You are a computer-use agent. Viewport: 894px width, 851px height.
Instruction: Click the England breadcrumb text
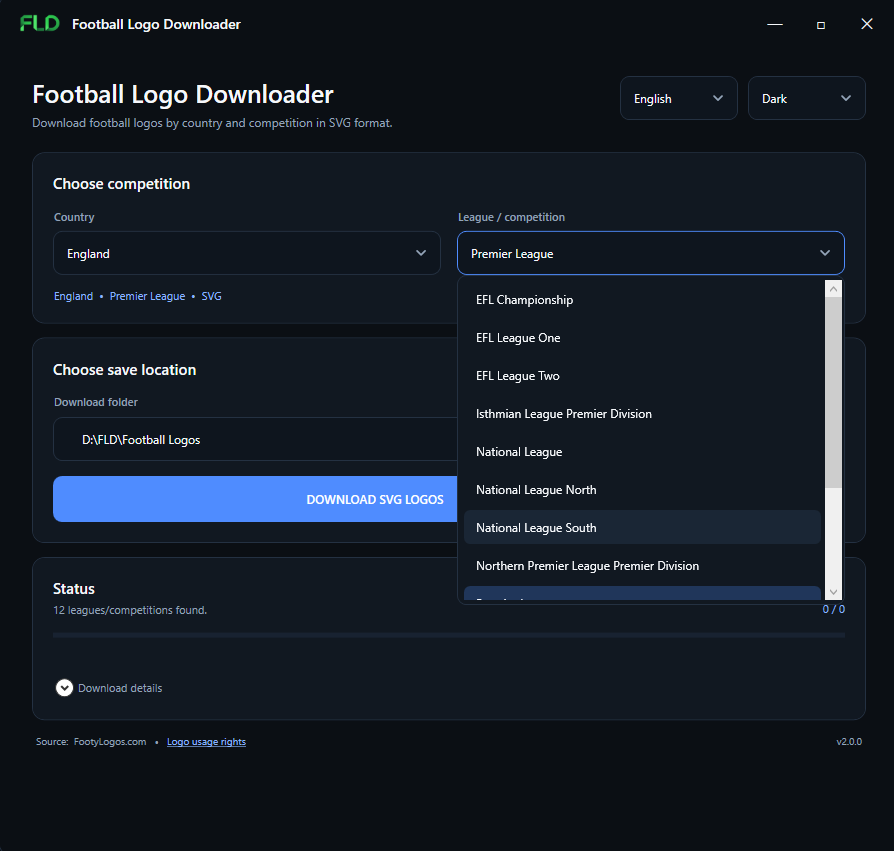point(74,296)
